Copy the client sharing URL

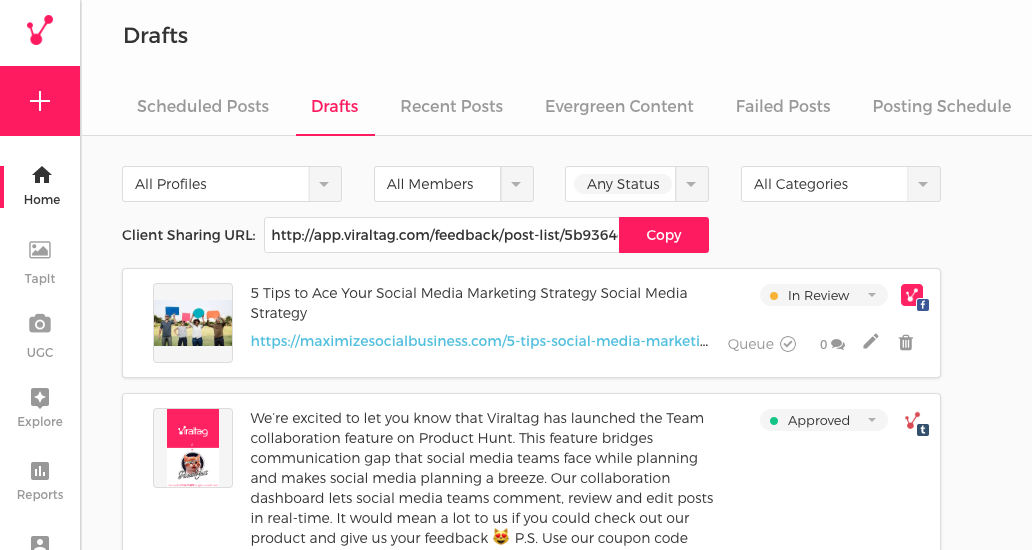(663, 235)
